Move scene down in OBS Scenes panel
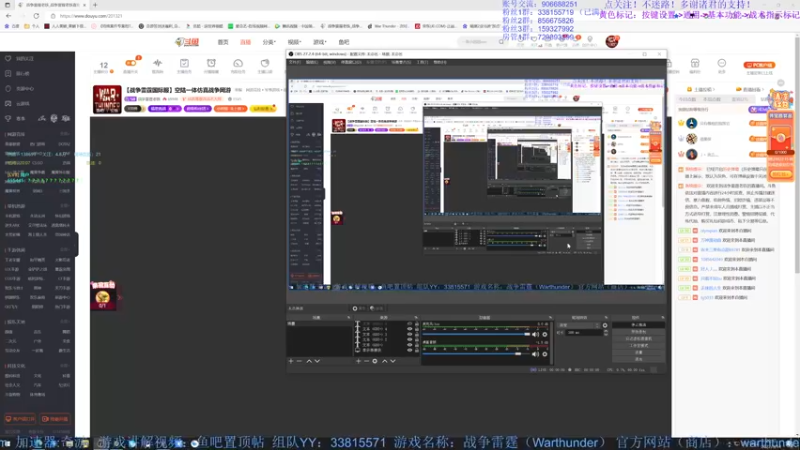Screen dimensions: 800x450 [x=317, y=361]
